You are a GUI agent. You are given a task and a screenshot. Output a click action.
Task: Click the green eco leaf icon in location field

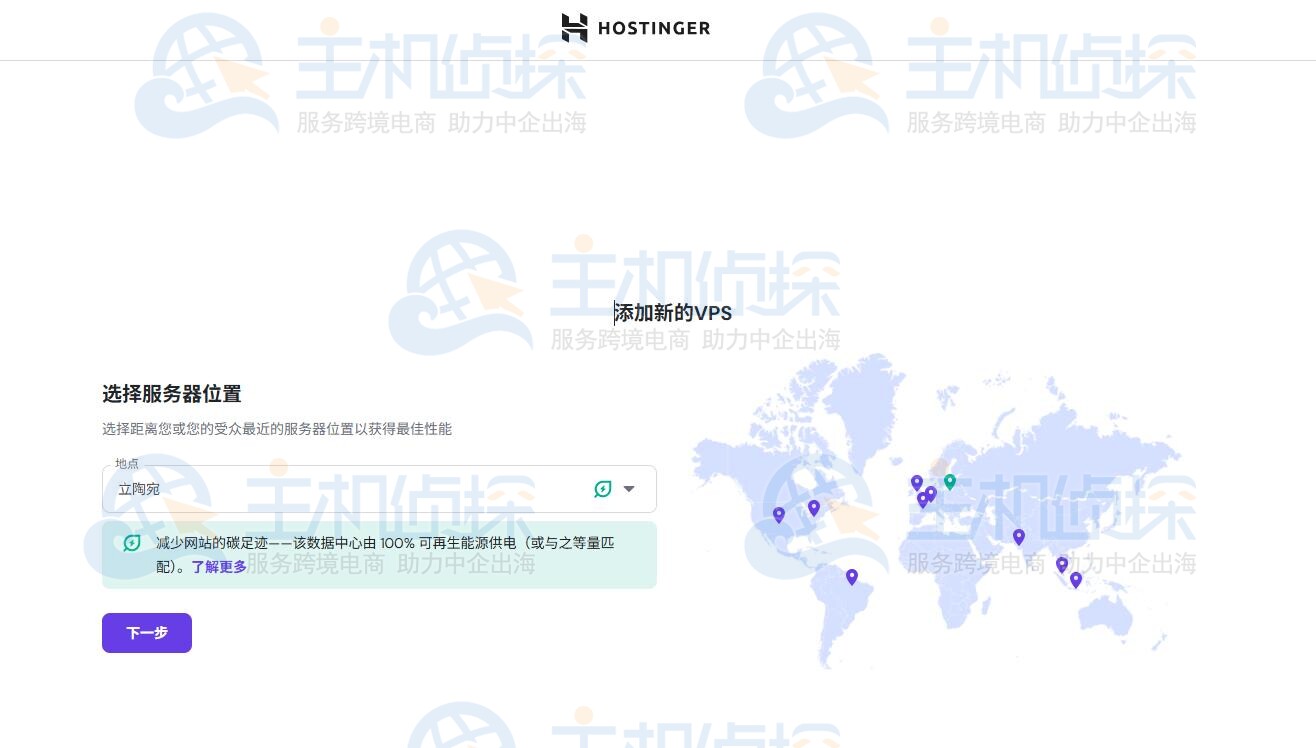click(x=602, y=489)
